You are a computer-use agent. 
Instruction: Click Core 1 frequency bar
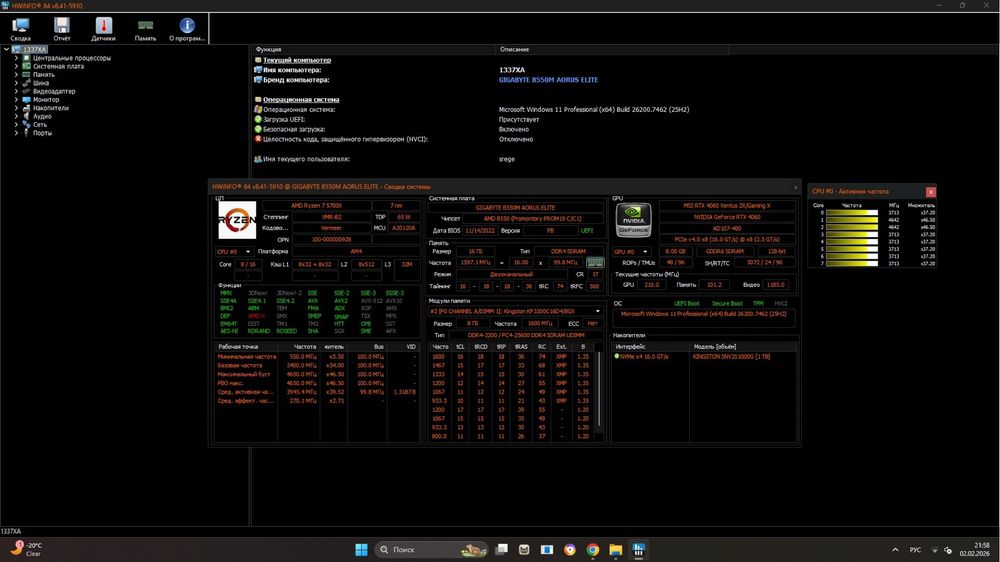(x=851, y=219)
